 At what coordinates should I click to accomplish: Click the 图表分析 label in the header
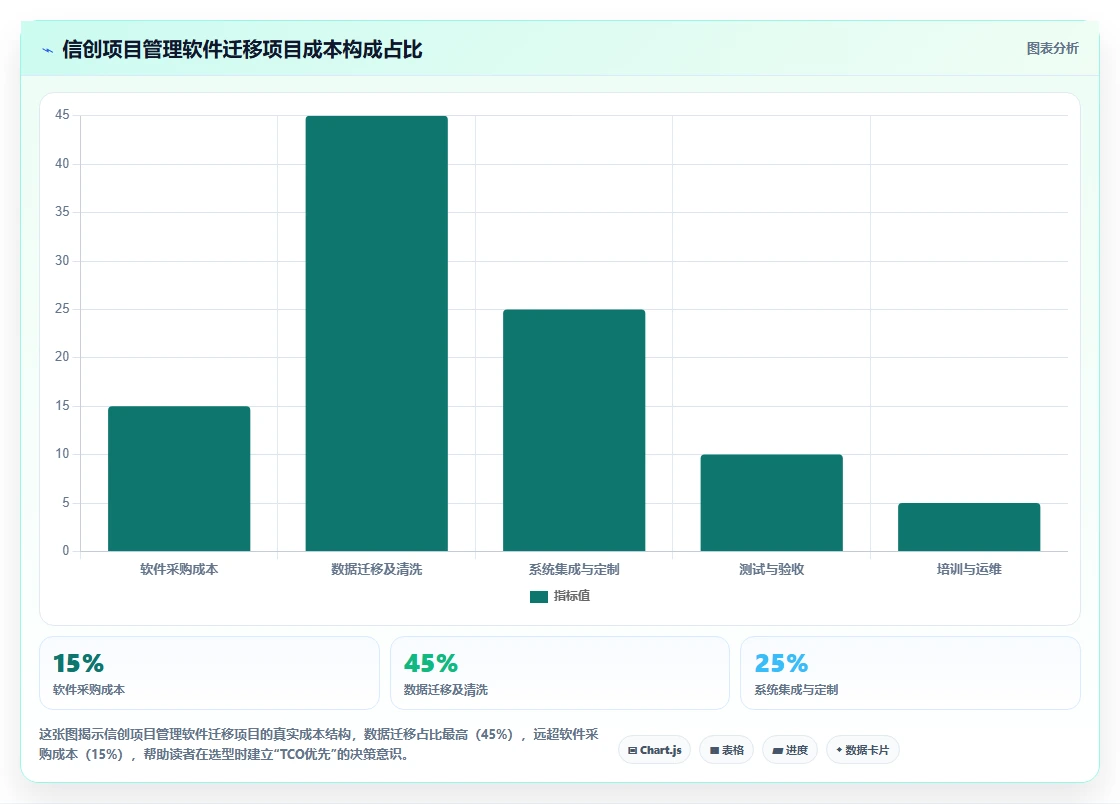pos(1052,49)
